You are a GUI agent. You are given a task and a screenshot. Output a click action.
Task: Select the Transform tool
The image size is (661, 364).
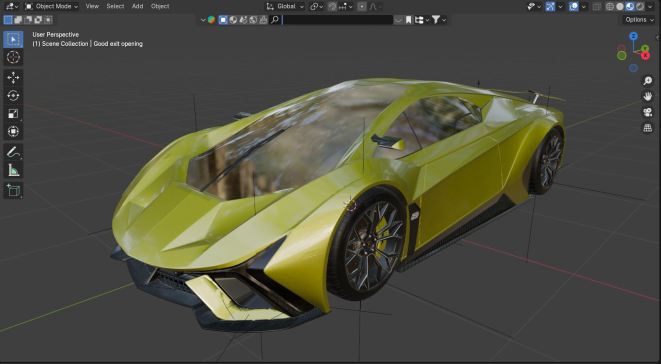[x=13, y=132]
